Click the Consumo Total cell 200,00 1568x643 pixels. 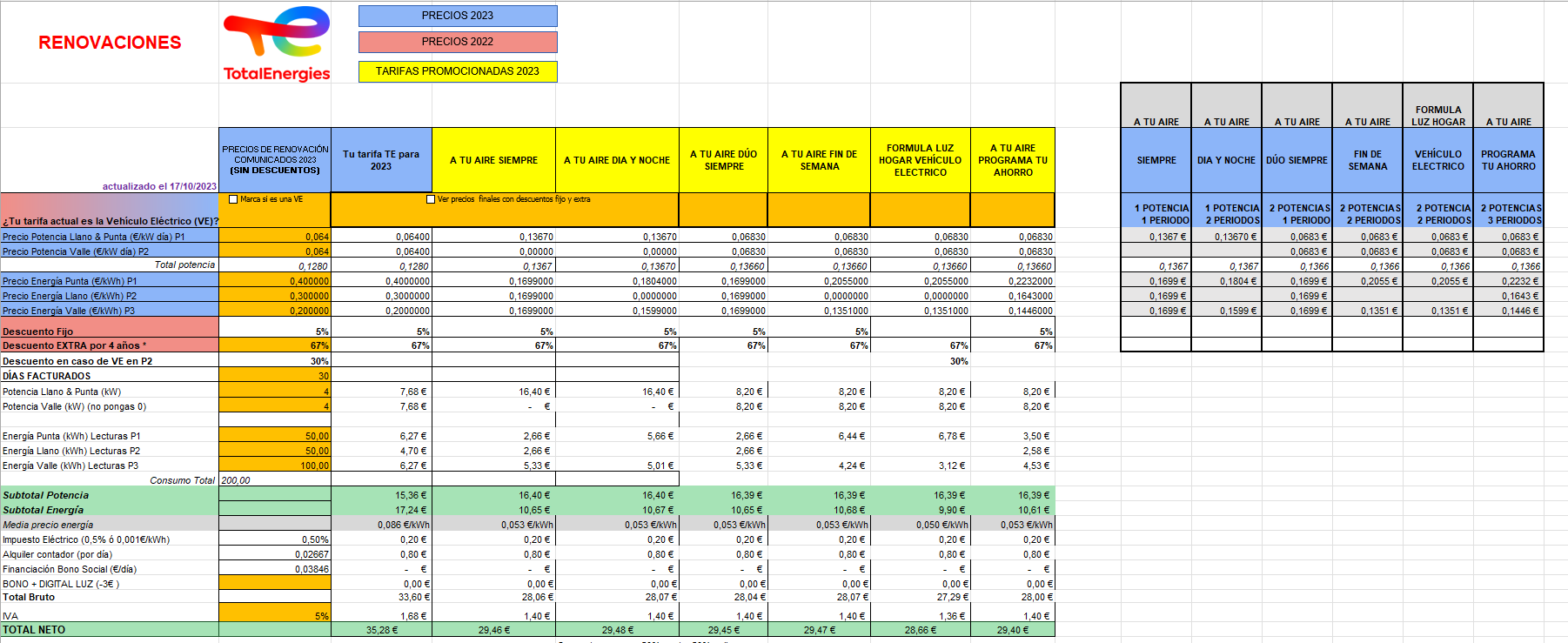(x=275, y=480)
